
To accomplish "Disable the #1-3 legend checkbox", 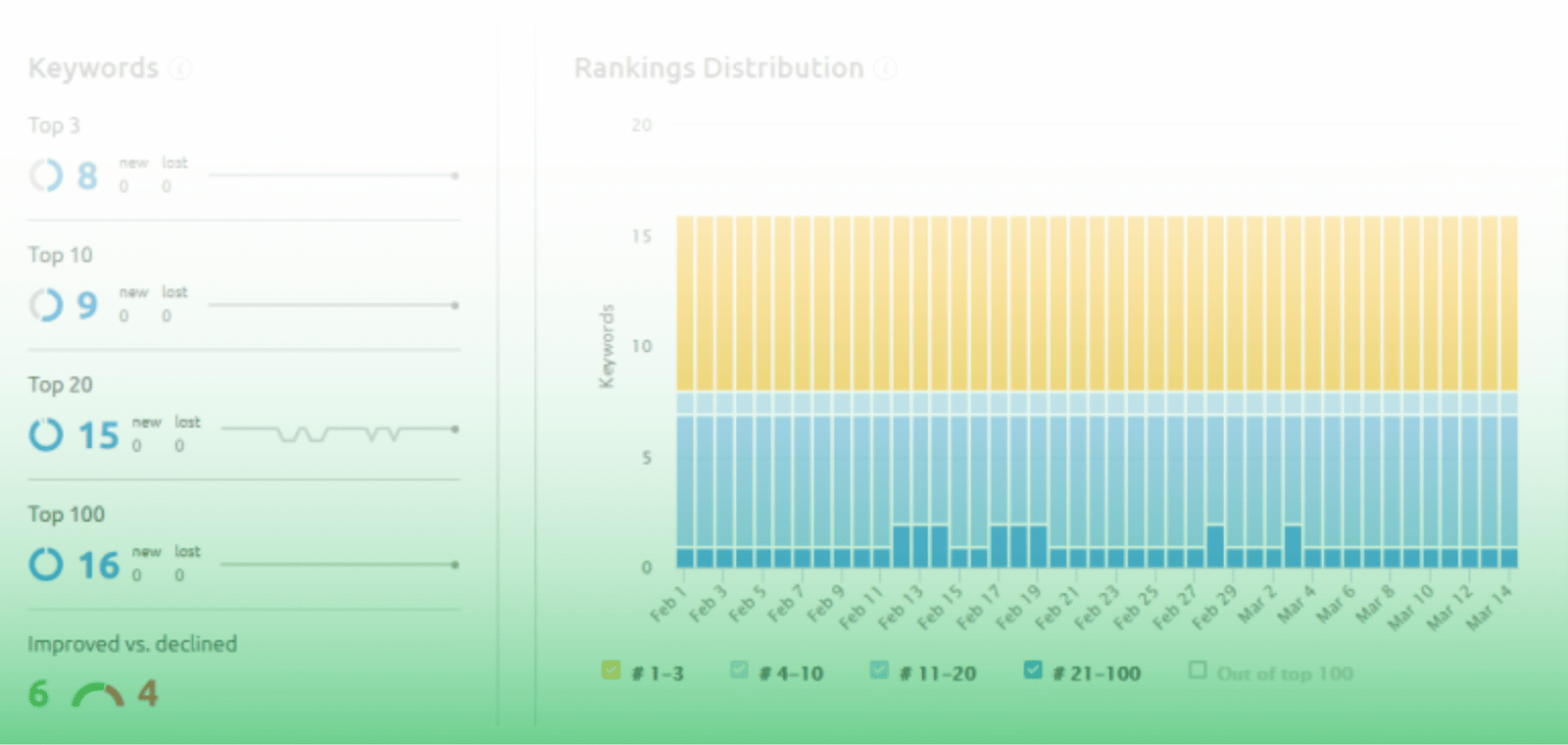I will tap(611, 669).
